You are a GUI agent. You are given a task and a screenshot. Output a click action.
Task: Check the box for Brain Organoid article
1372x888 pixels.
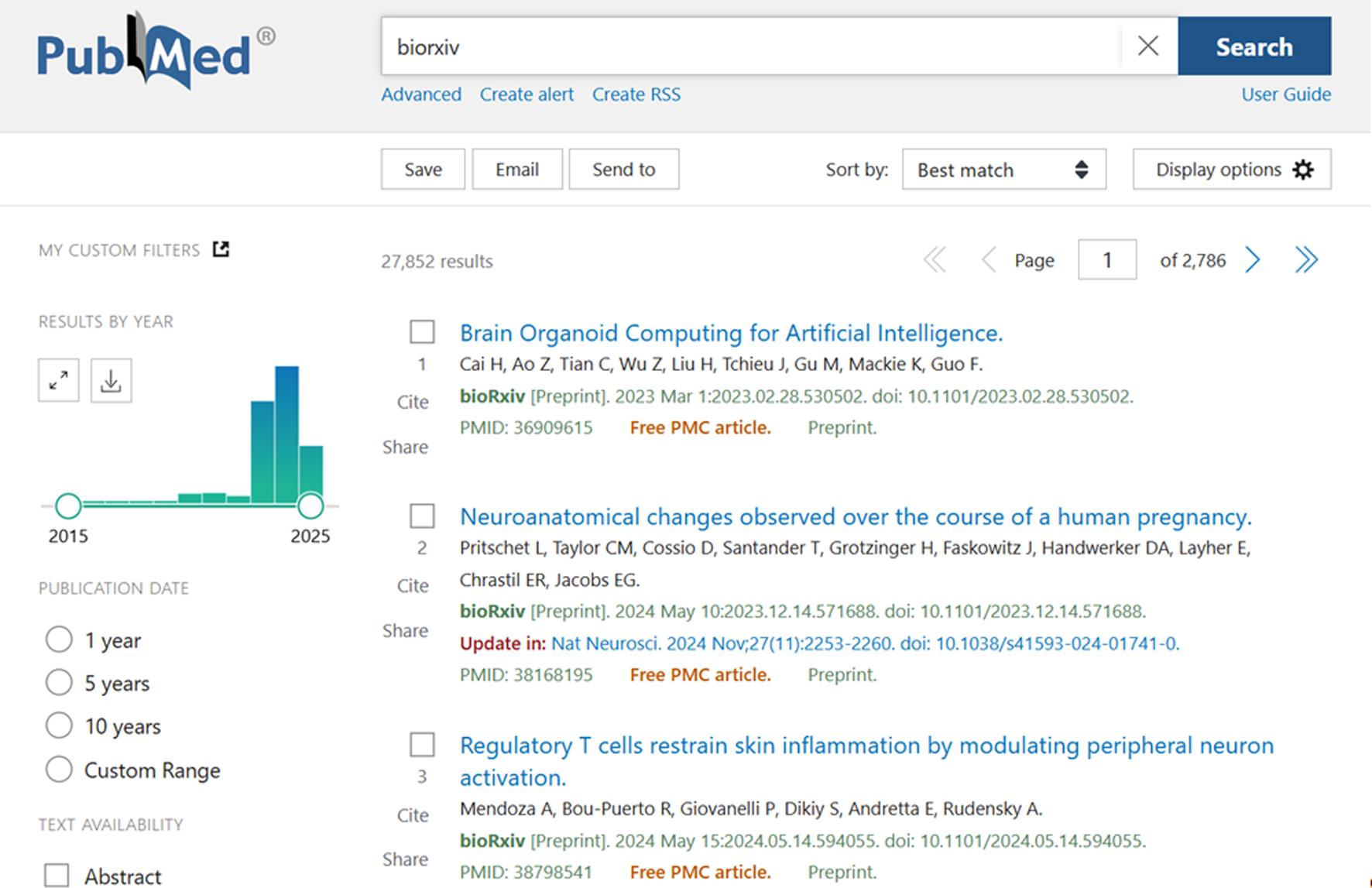[422, 332]
